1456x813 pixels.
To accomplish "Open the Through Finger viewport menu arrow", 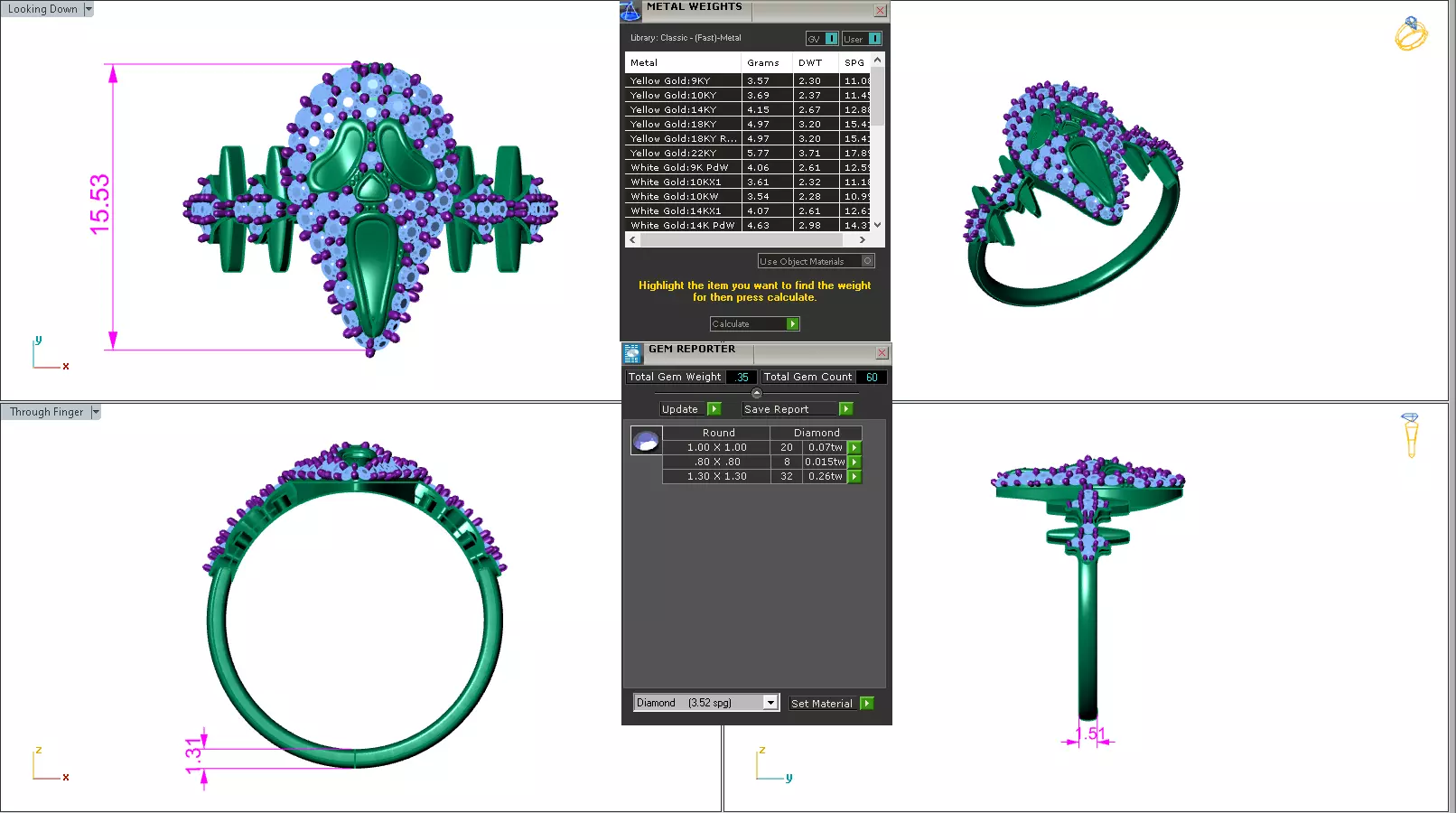I will (x=96, y=412).
